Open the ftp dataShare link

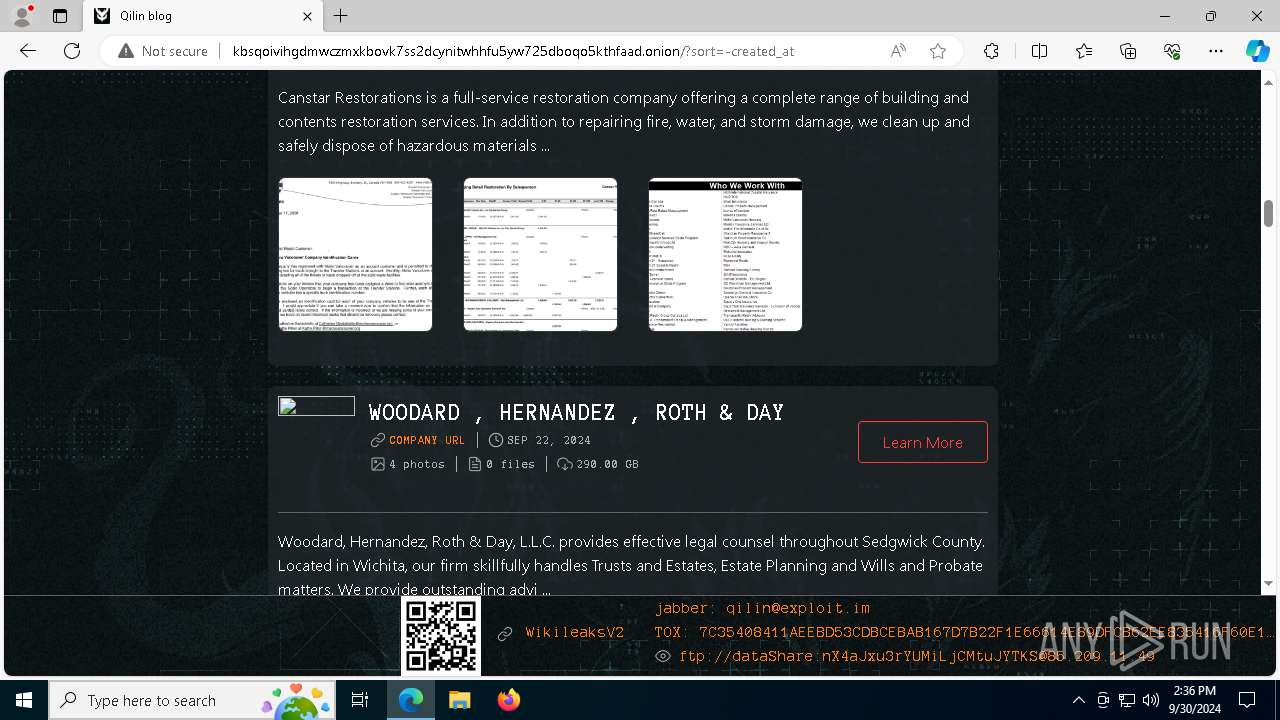(x=917, y=656)
